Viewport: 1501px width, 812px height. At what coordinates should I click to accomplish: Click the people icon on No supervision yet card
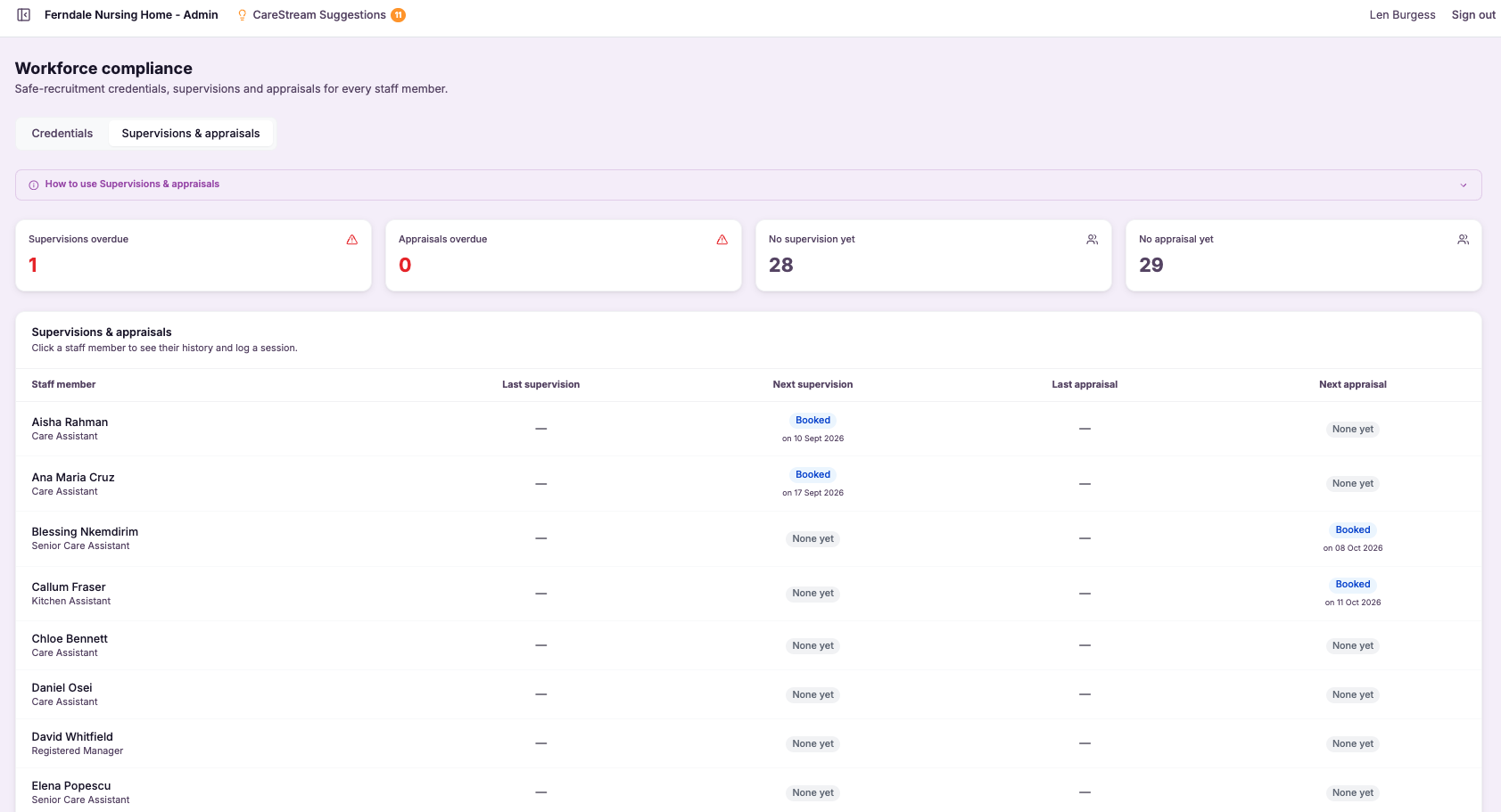1093,240
